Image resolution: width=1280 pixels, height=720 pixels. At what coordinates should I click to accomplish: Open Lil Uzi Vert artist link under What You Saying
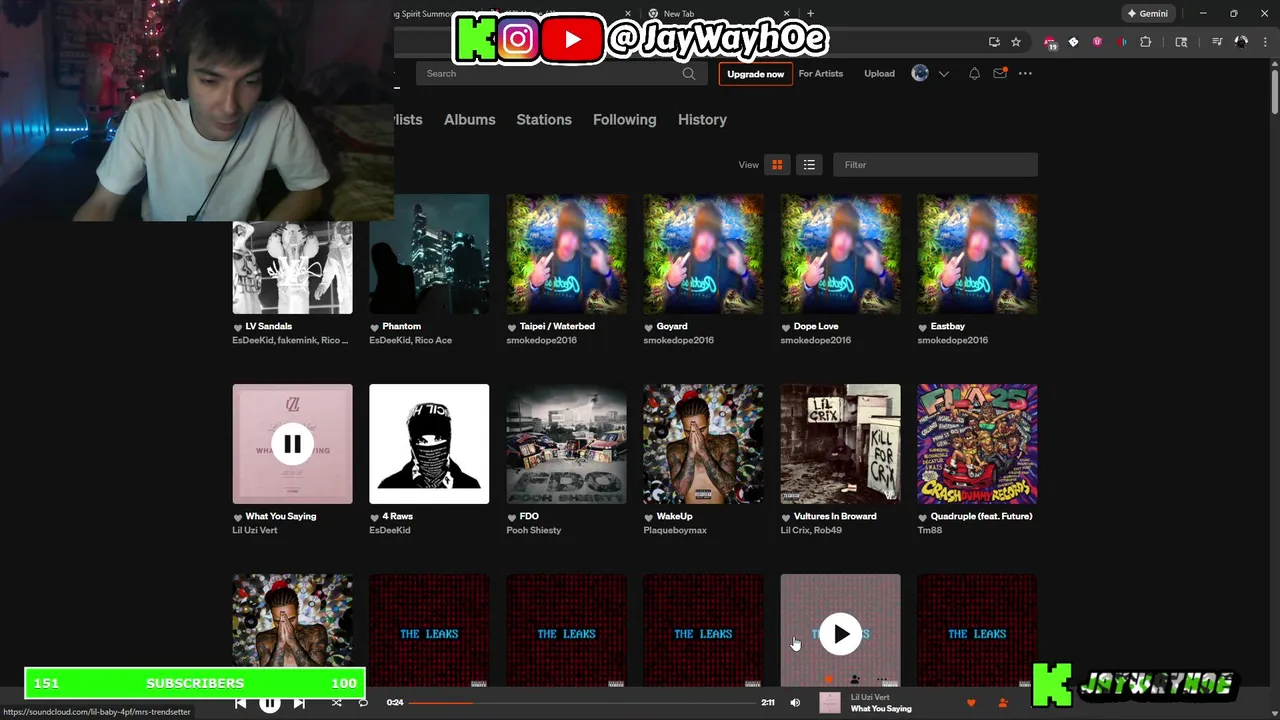[255, 530]
